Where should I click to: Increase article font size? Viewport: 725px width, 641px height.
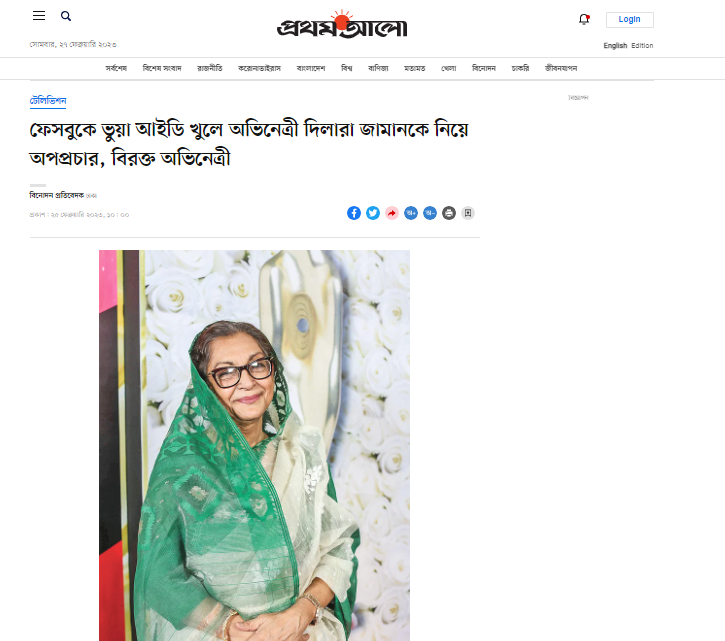point(411,213)
